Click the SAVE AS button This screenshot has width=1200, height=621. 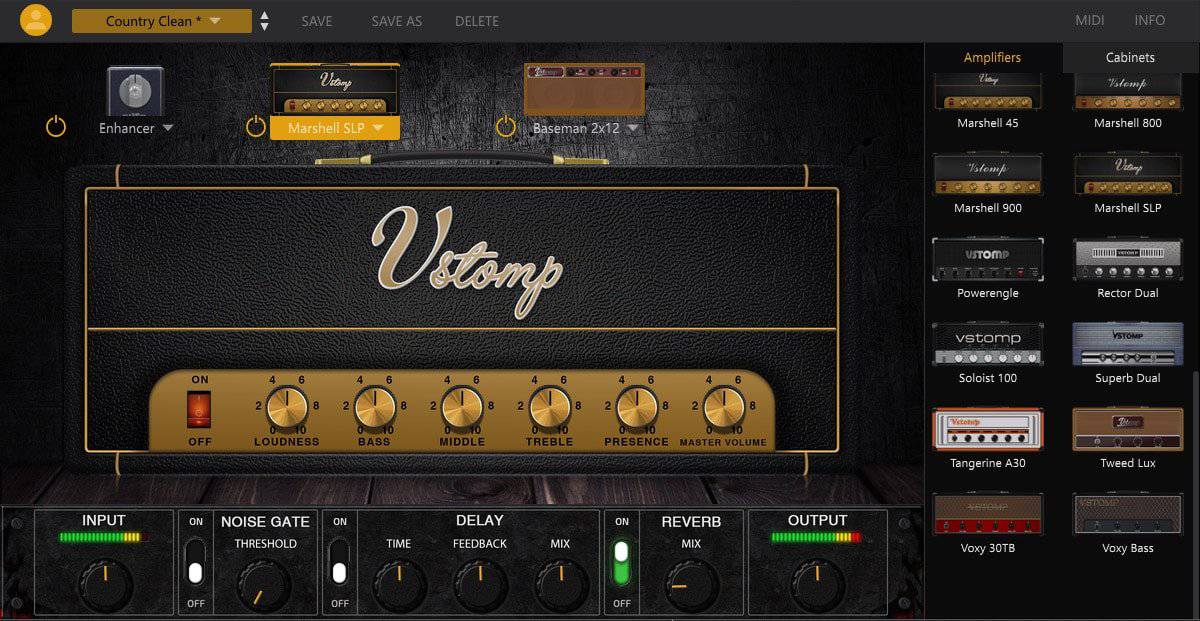(397, 21)
